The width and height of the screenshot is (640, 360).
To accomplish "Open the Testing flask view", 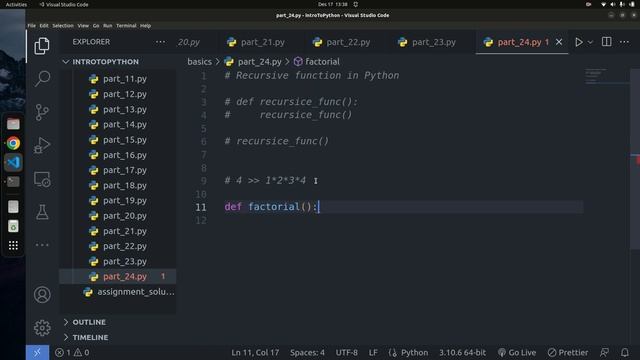I will [x=42, y=212].
